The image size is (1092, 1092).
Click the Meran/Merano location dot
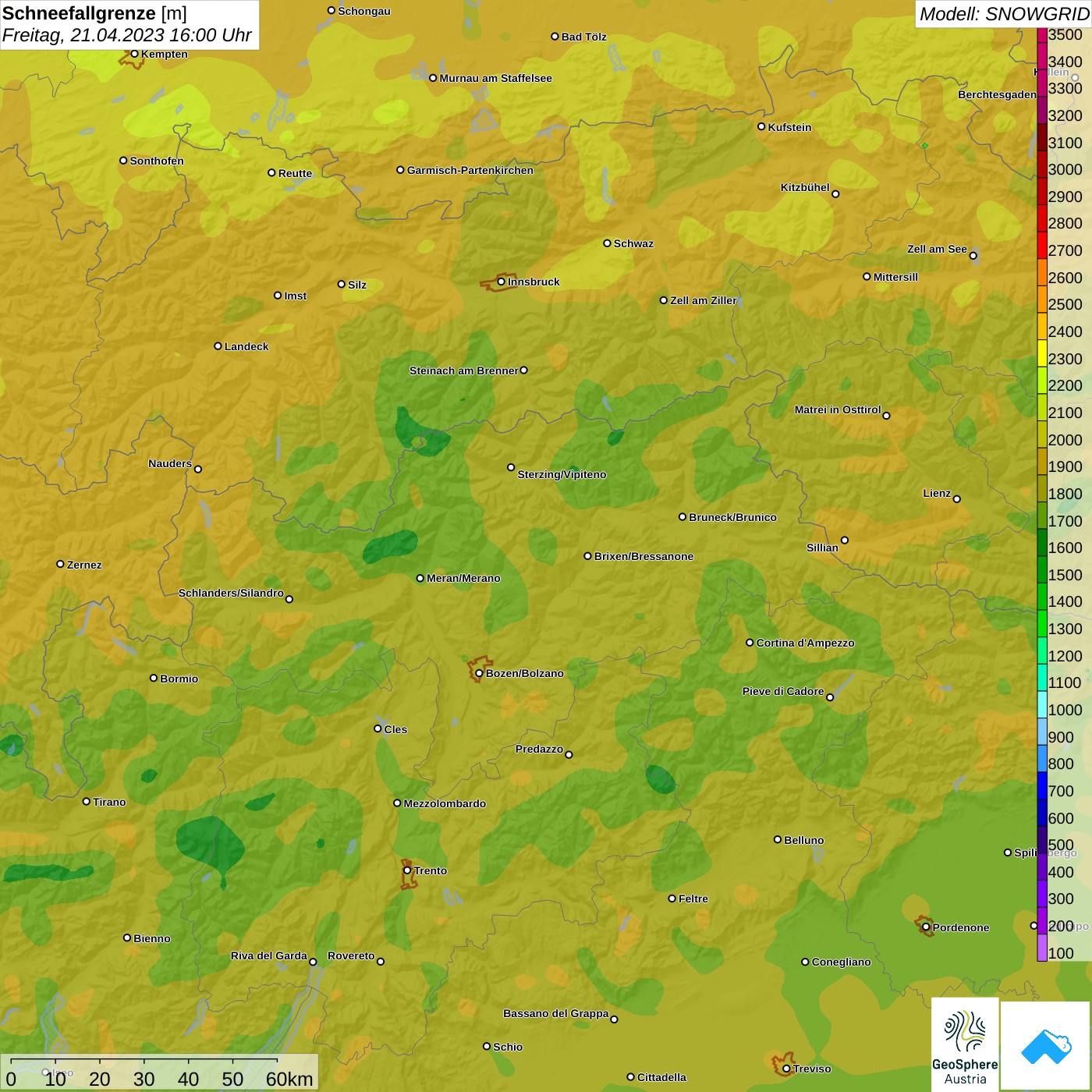(x=420, y=578)
